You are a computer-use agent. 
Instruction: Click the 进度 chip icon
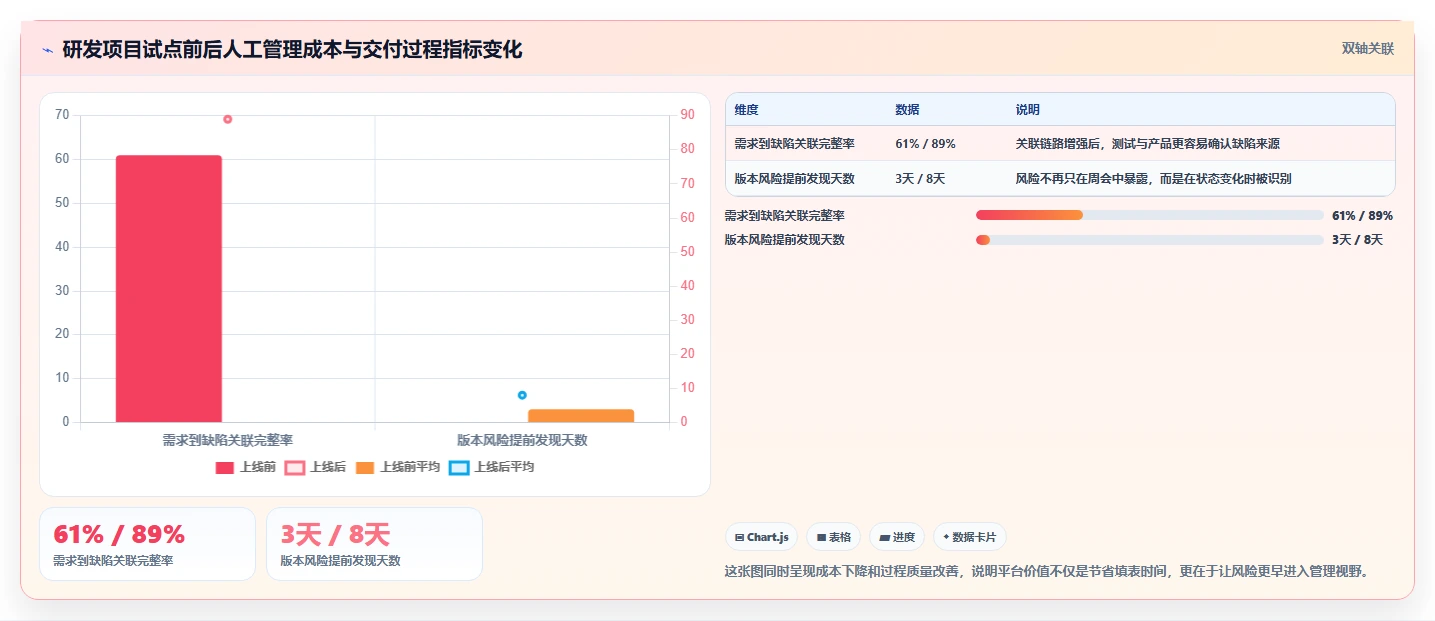coord(884,537)
